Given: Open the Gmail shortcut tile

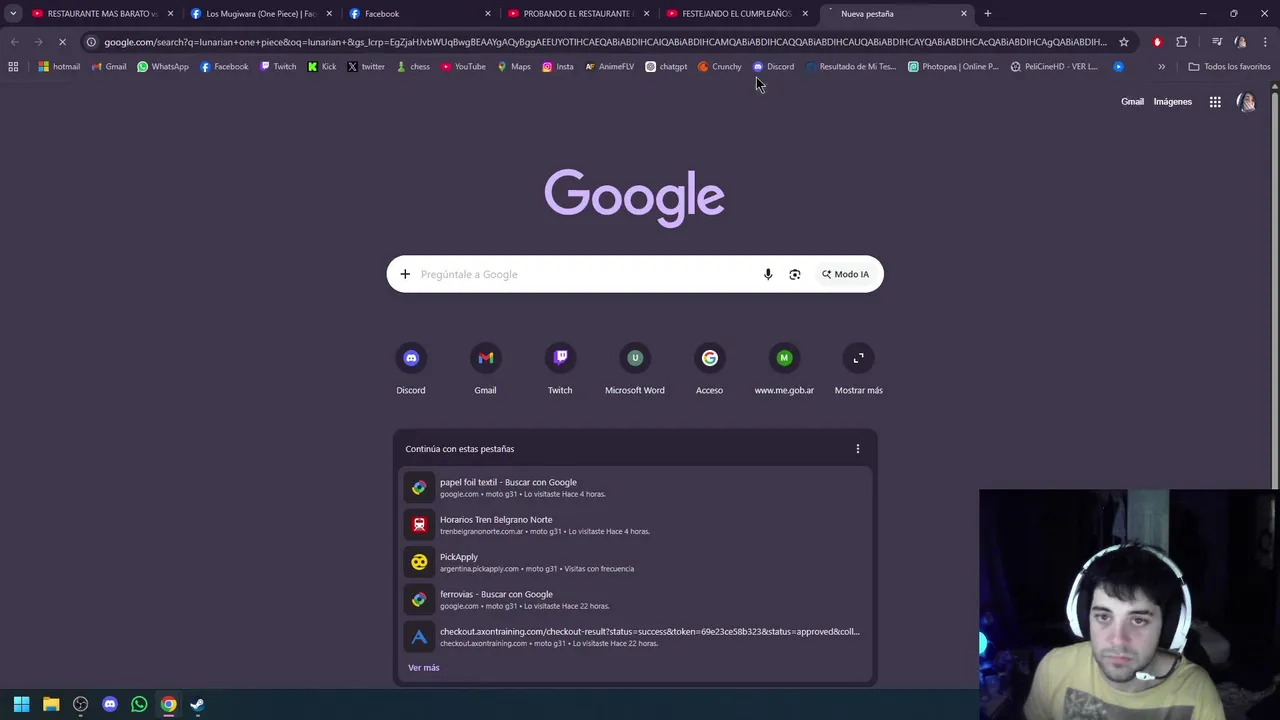Looking at the screenshot, I should click(485, 369).
